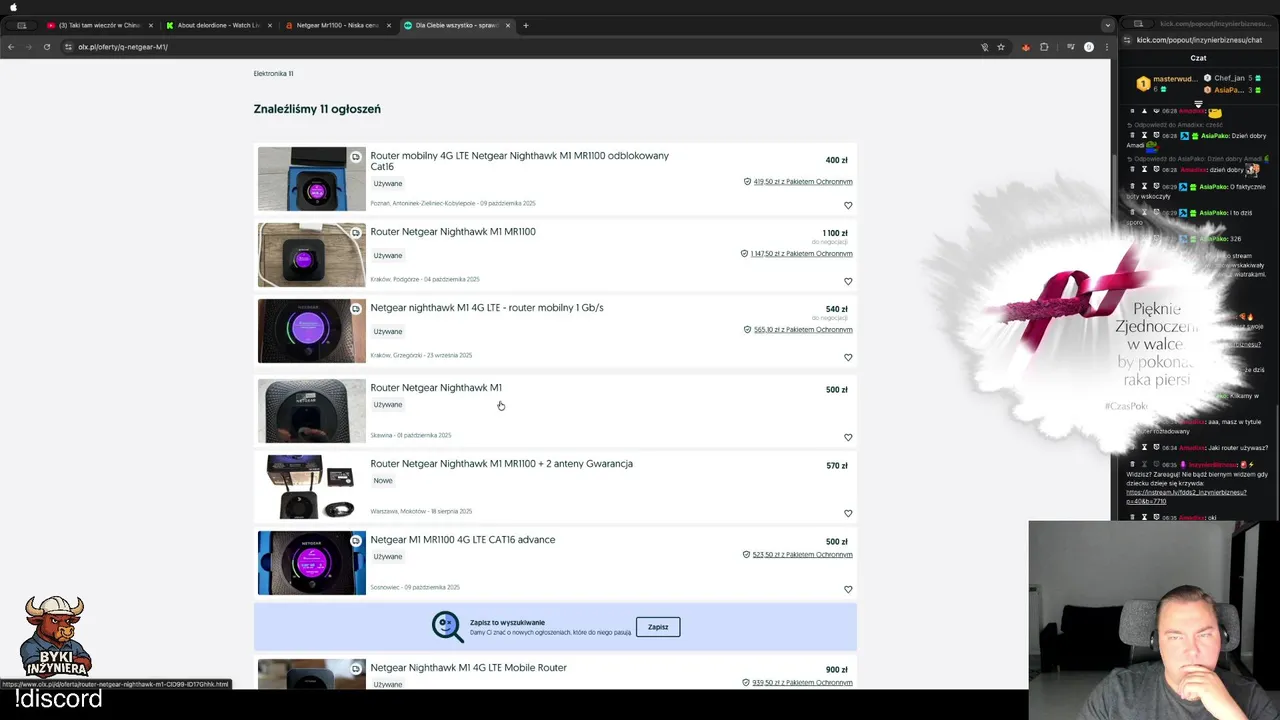Click Byki Inżyniera bull logo overlay

(x=56, y=637)
